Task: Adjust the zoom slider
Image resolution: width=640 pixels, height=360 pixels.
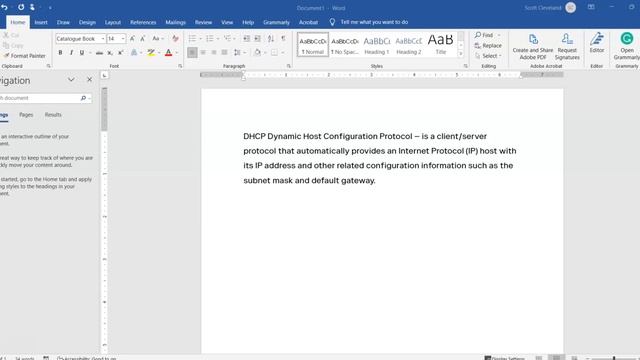Action: [614, 358]
